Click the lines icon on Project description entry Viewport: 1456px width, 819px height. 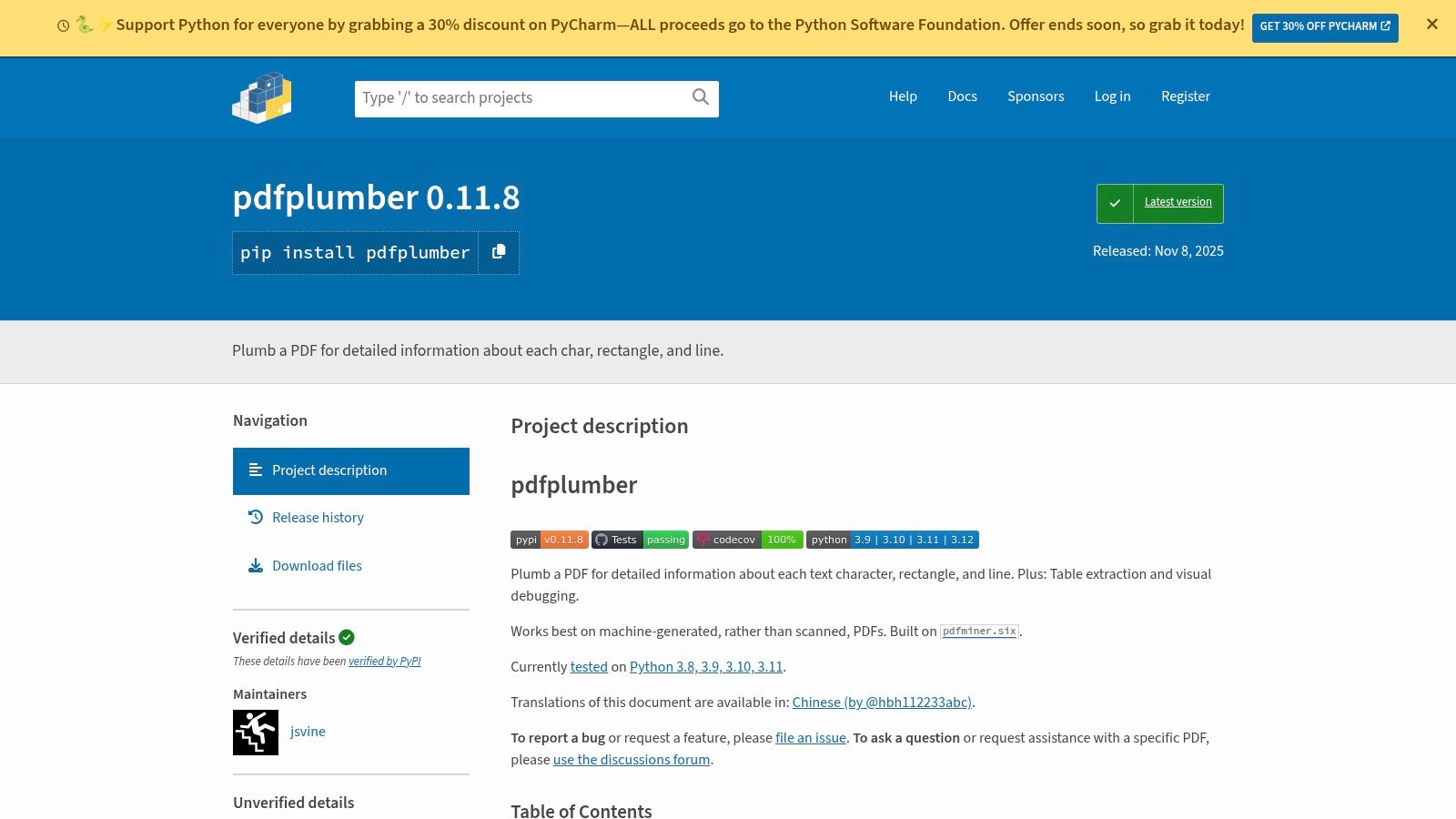pyautogui.click(x=255, y=470)
